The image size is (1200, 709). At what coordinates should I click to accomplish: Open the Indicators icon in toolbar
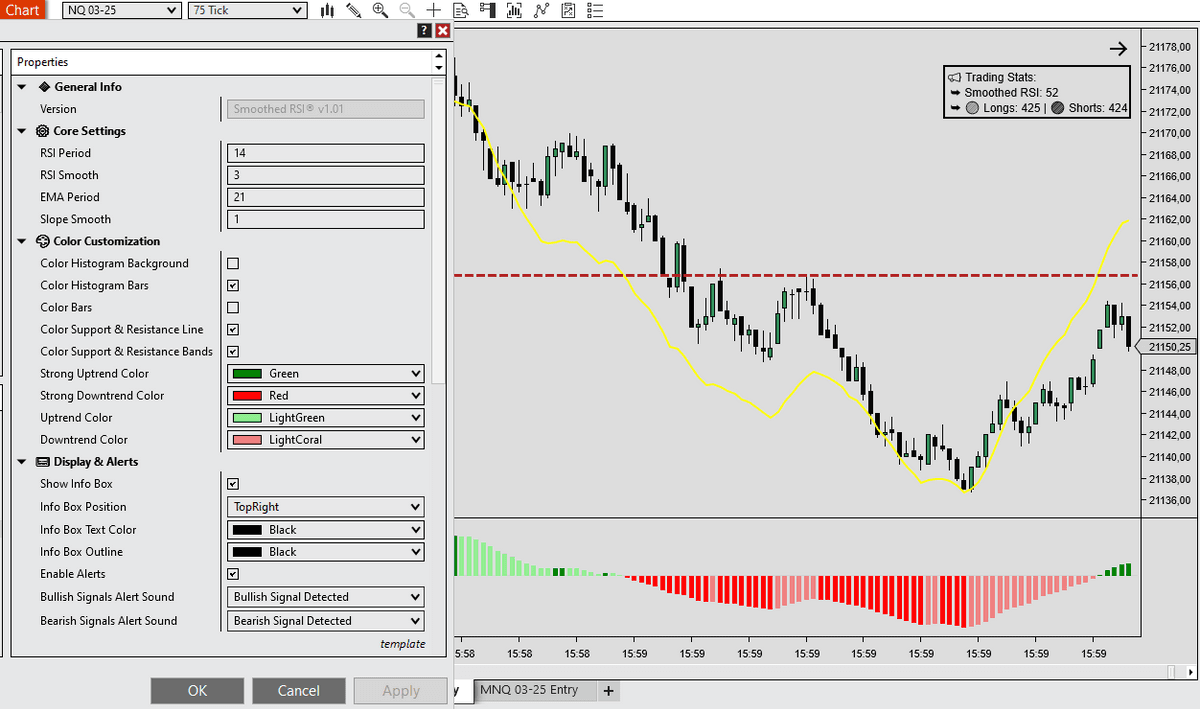pyautogui.click(x=515, y=10)
